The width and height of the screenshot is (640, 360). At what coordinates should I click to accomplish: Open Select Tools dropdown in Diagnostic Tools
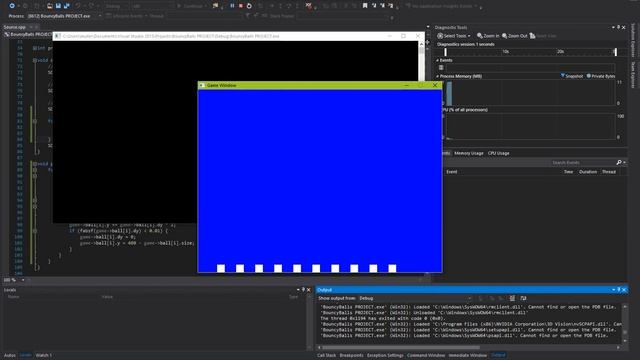pos(453,36)
